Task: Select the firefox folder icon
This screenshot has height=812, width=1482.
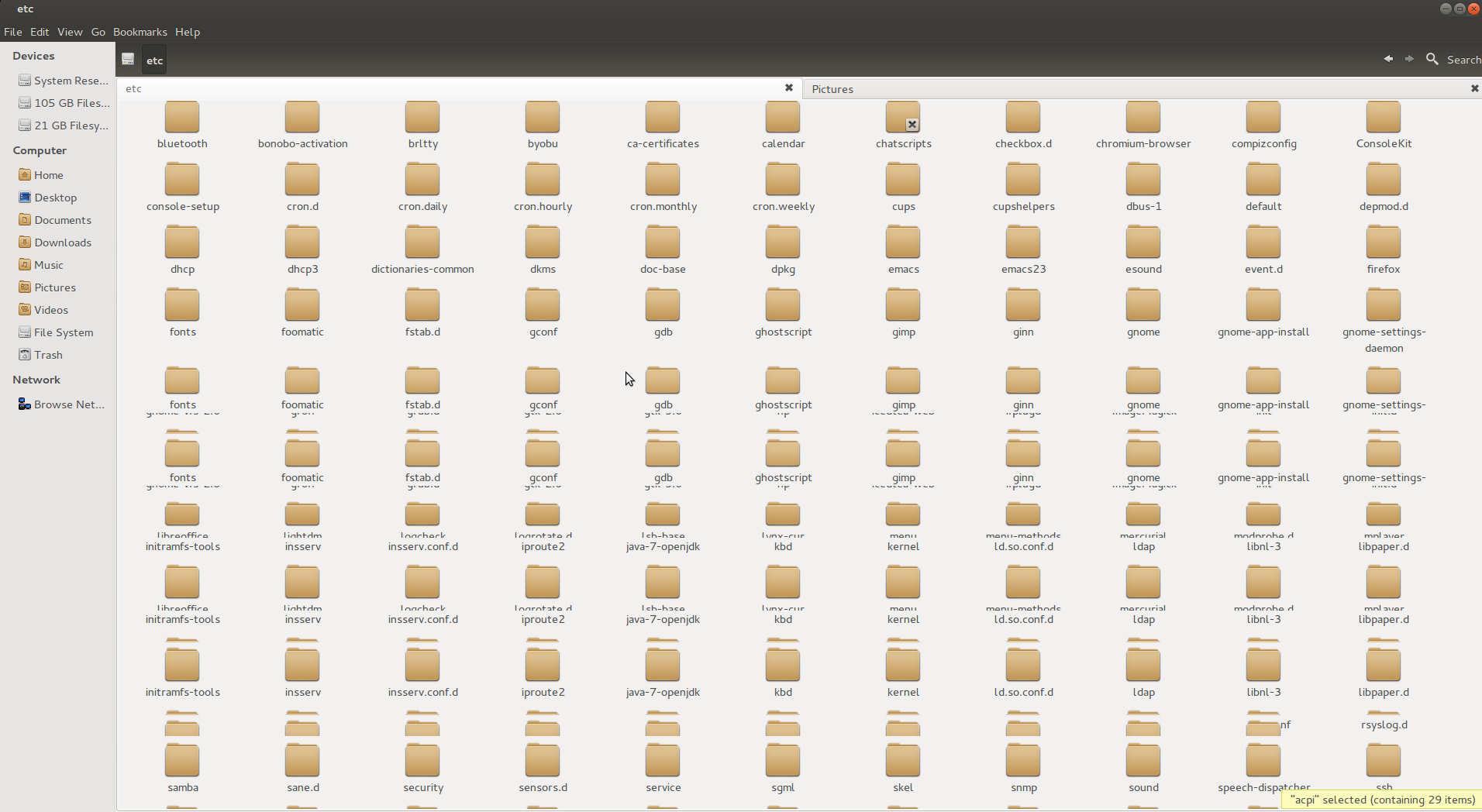Action: (1384, 243)
